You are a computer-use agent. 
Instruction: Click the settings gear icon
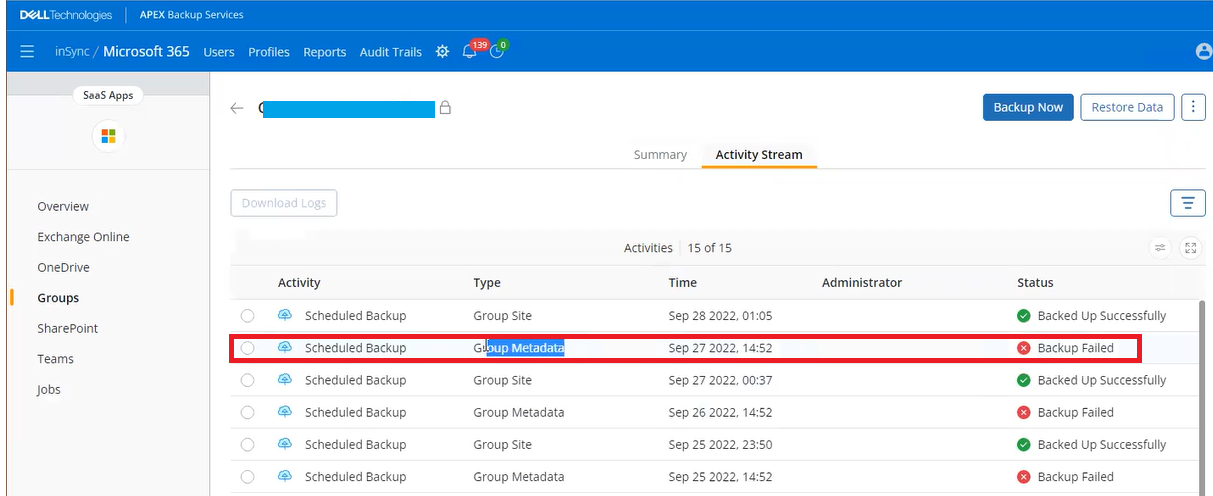[442, 51]
